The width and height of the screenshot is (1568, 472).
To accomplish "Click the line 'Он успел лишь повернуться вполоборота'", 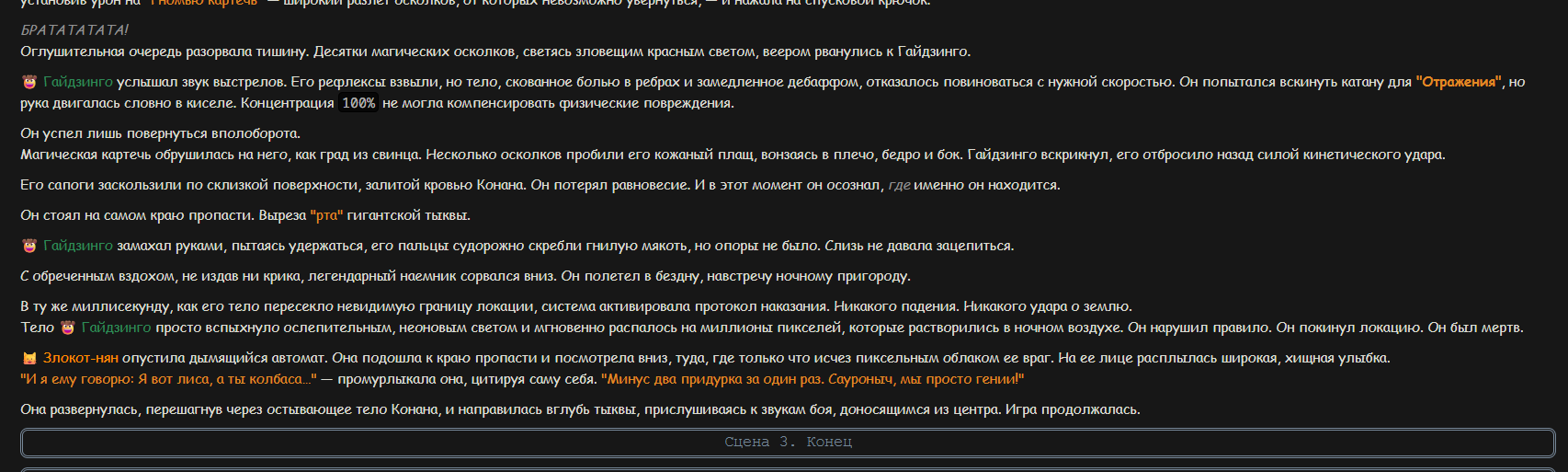I will (x=161, y=134).
